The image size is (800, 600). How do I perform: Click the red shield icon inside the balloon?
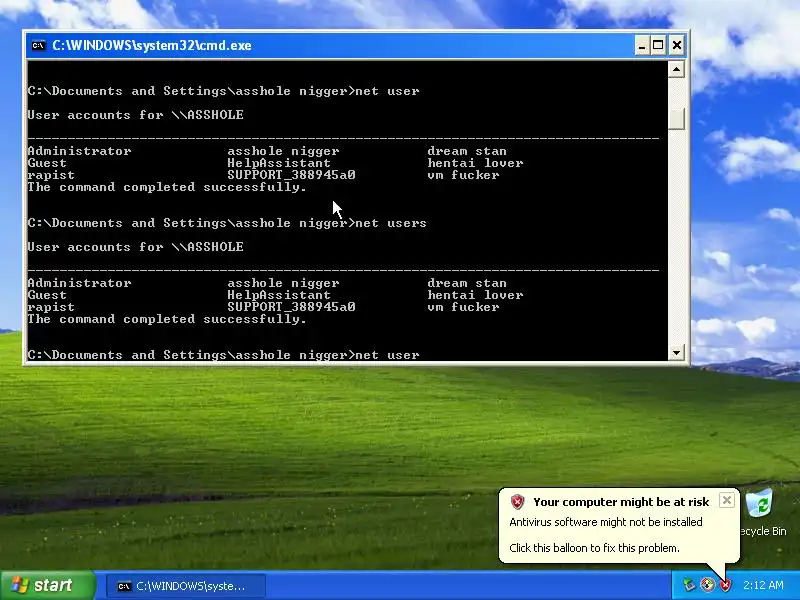pyautogui.click(x=517, y=502)
